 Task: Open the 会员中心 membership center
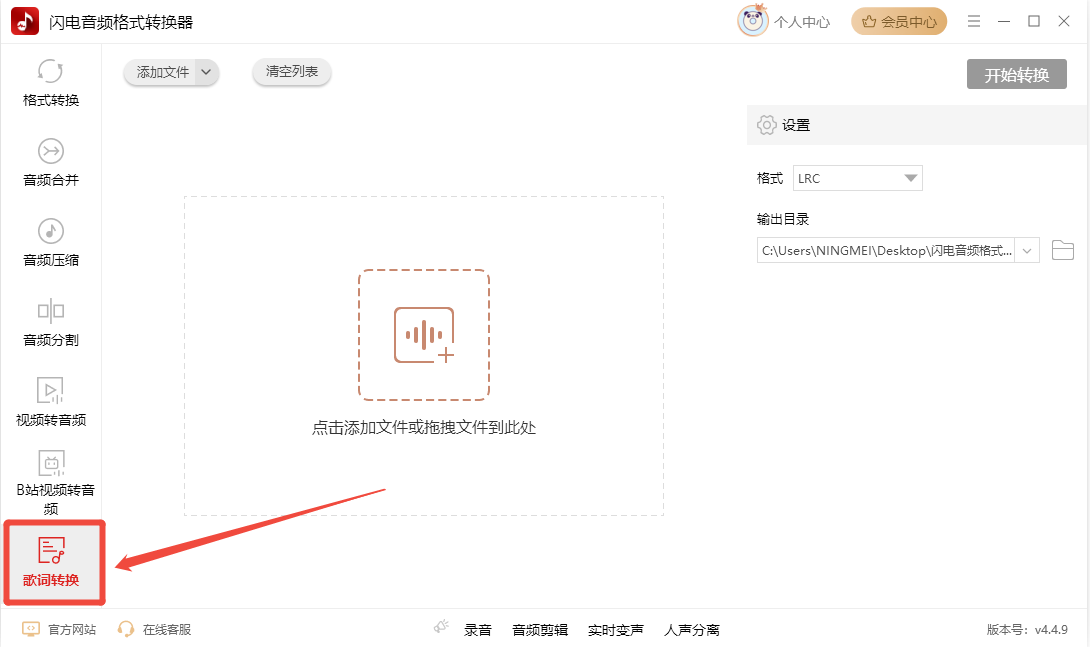(x=899, y=21)
